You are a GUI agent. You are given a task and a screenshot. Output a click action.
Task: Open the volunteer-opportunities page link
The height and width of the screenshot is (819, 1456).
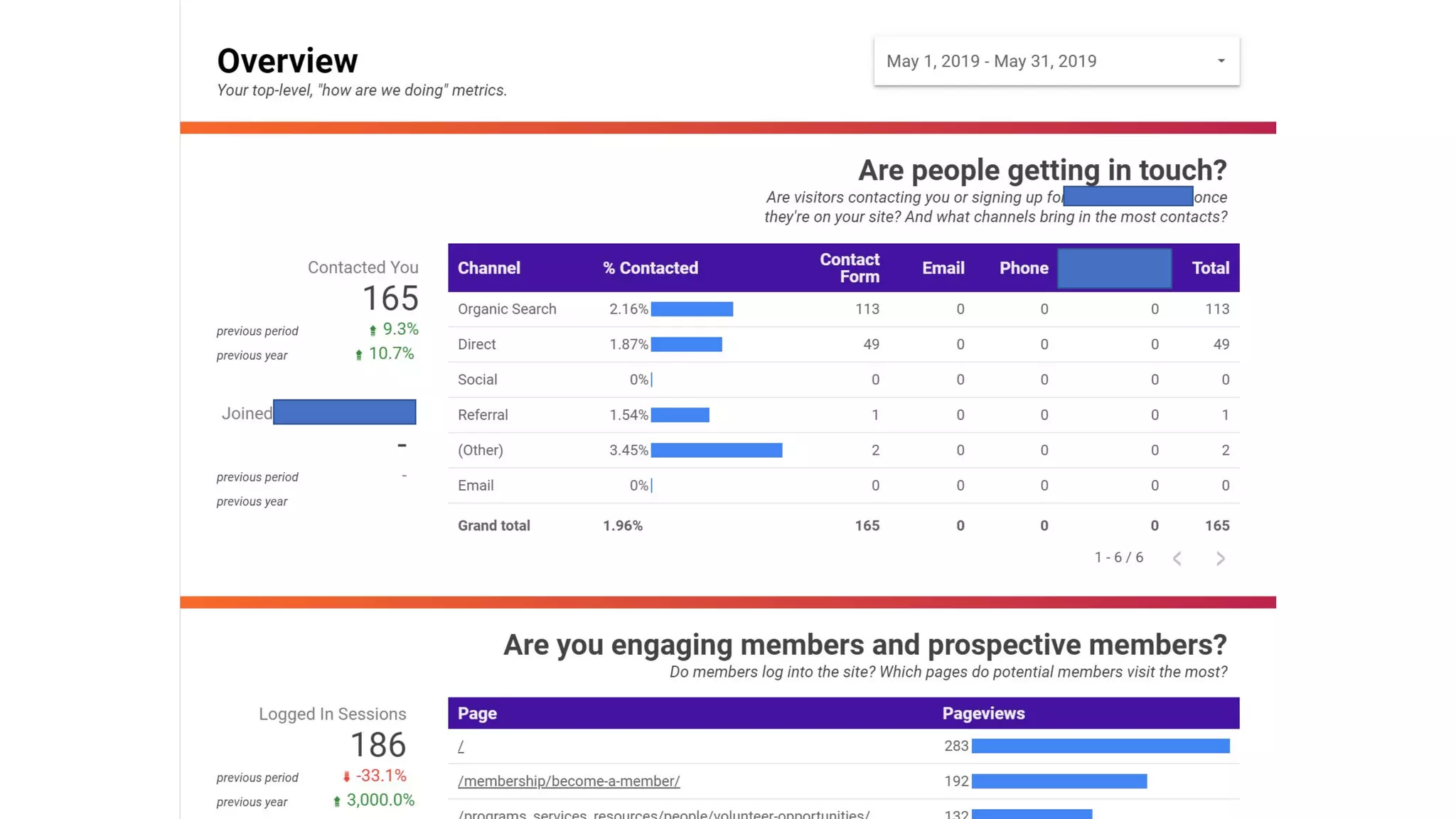point(663,813)
